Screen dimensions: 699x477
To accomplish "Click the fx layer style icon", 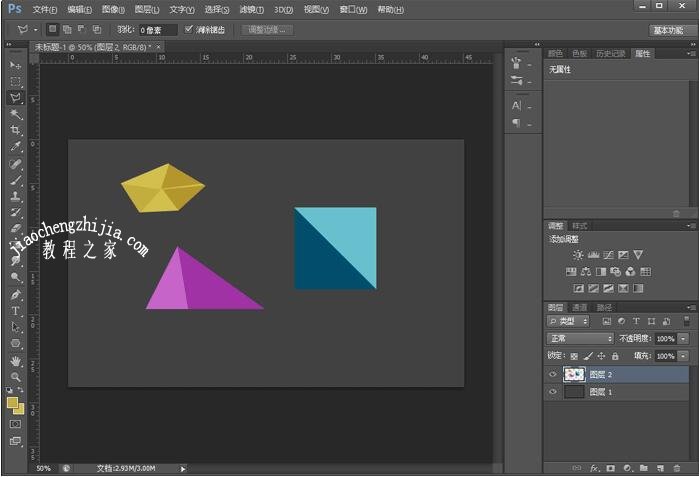I will [594, 468].
